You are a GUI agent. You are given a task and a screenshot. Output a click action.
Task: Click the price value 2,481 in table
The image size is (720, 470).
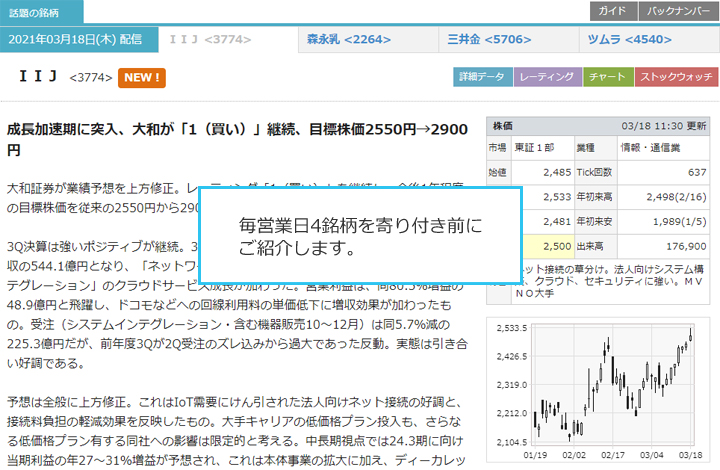click(x=557, y=222)
